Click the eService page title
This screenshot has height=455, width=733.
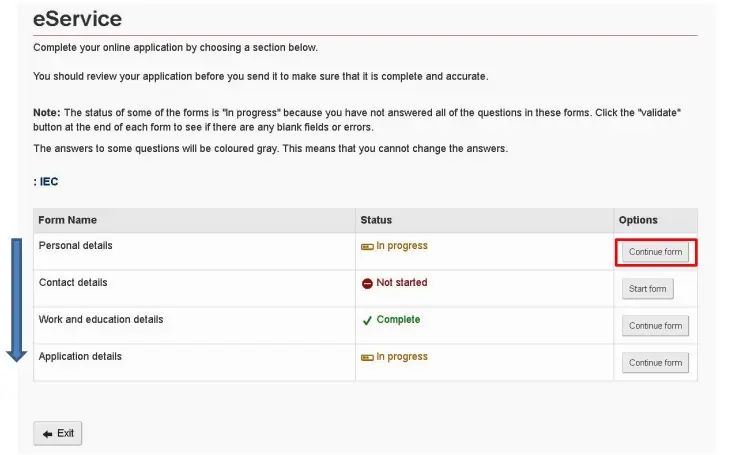(x=77, y=19)
